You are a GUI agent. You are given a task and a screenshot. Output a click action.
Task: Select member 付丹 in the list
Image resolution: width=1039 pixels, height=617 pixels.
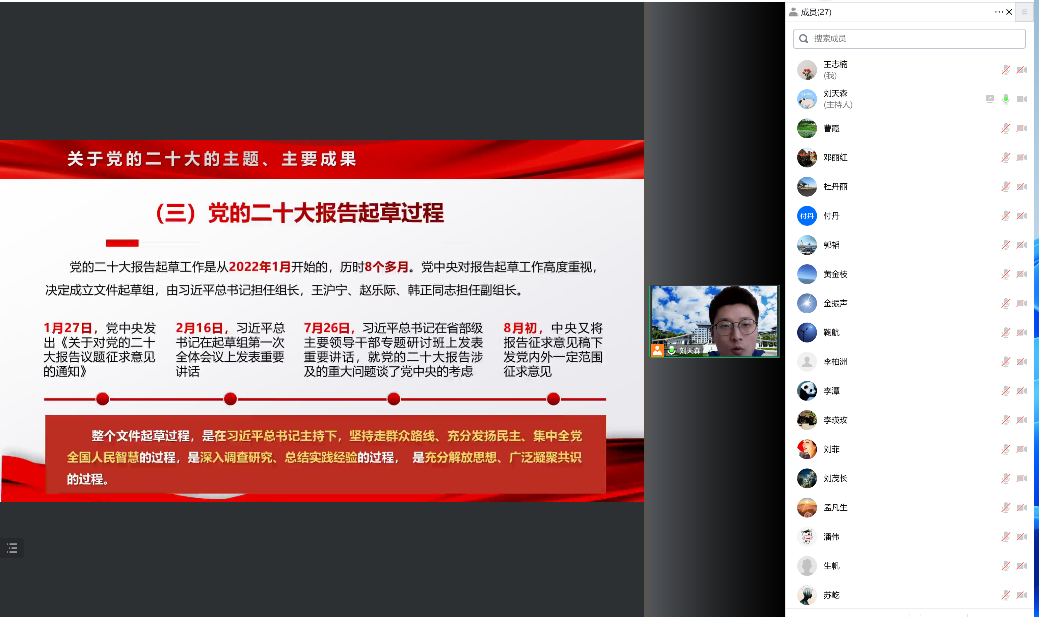click(x=832, y=216)
